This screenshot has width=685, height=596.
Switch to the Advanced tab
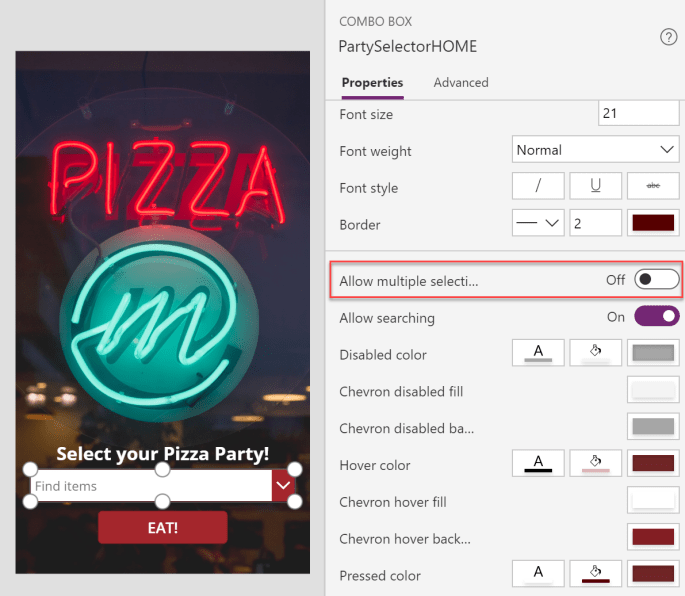click(x=461, y=83)
